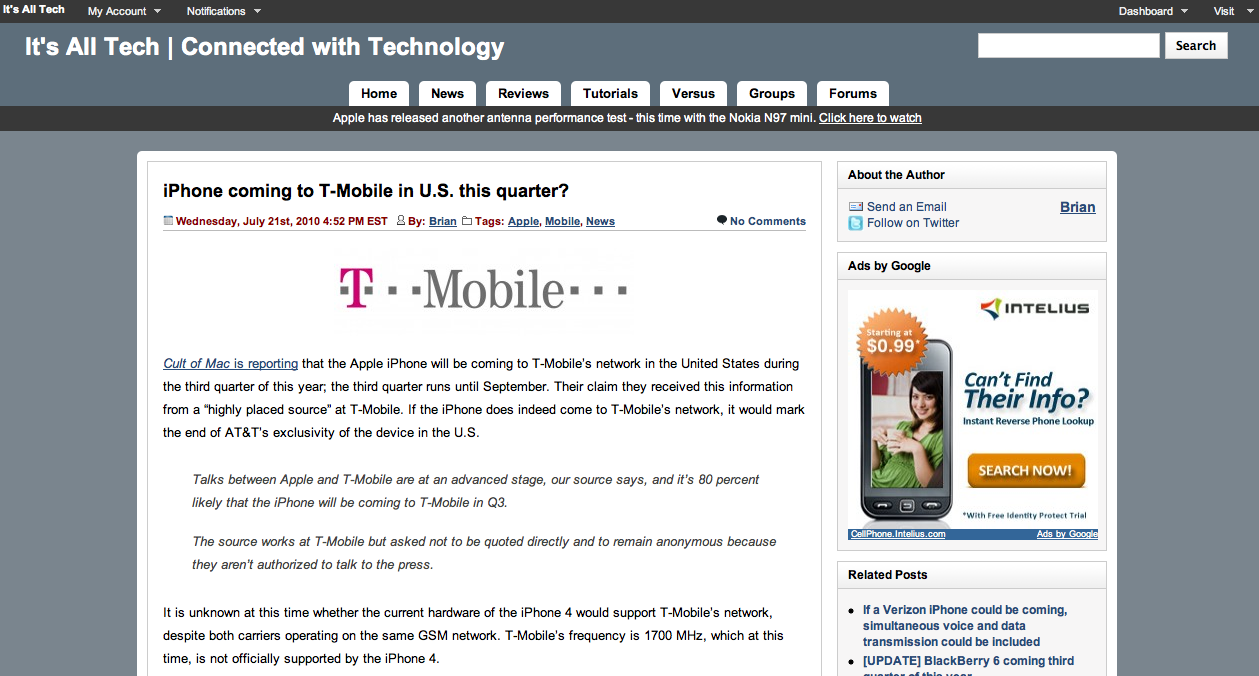The image size is (1259, 676).
Task: Open the Dashboard dropdown in admin bar
Action: tap(1153, 11)
